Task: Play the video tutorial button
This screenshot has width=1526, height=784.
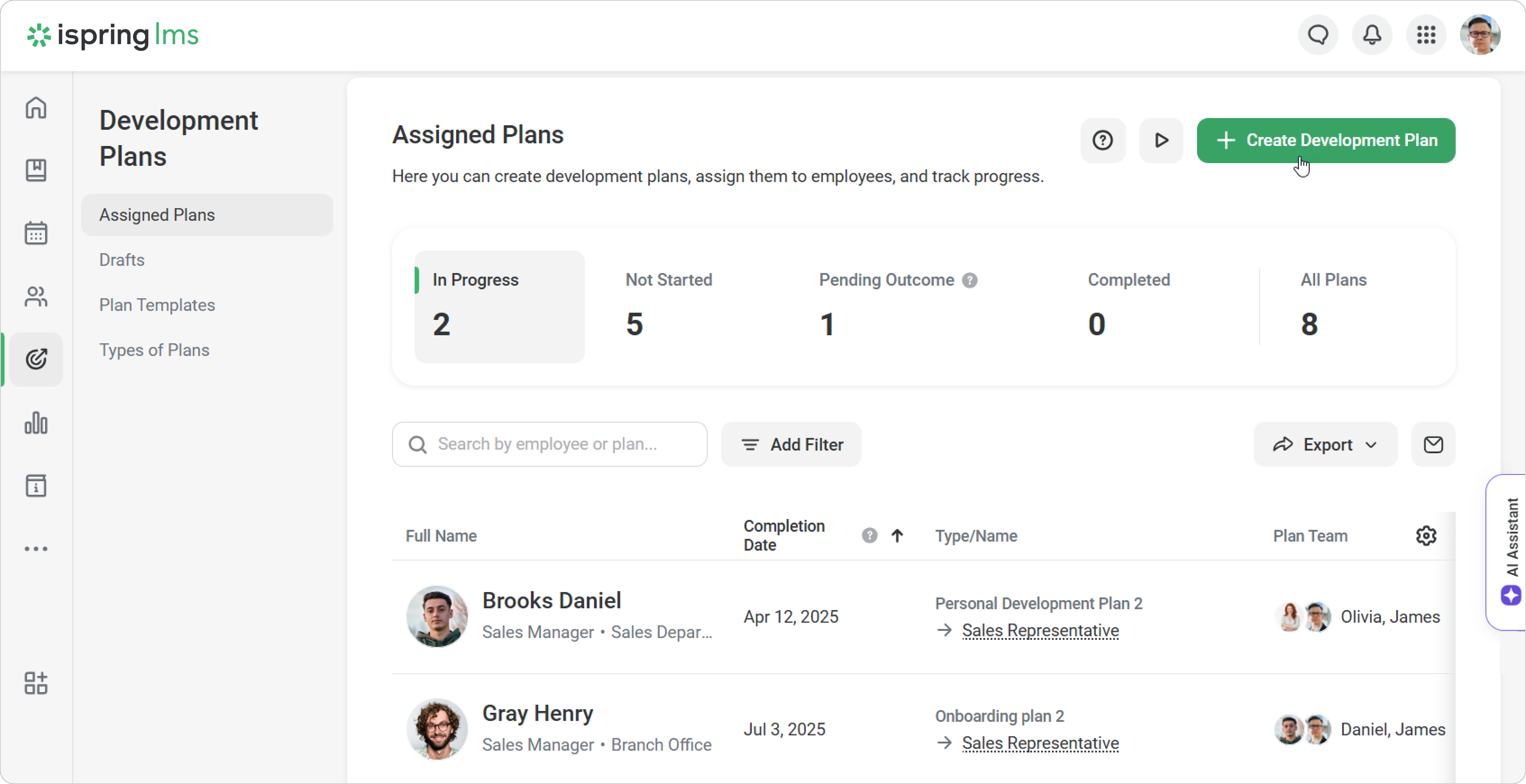Action: click(x=1161, y=140)
